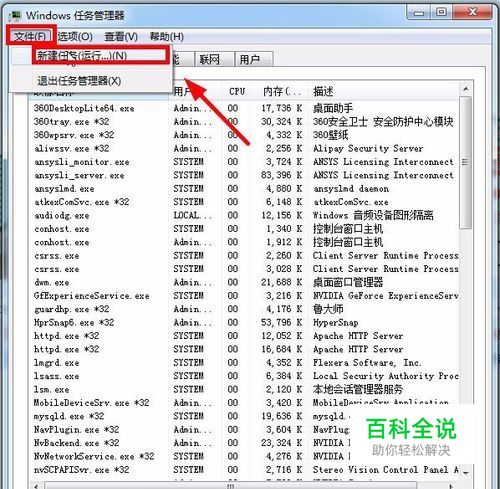
Task: Select the lsass.exe process
Action: [57, 376]
